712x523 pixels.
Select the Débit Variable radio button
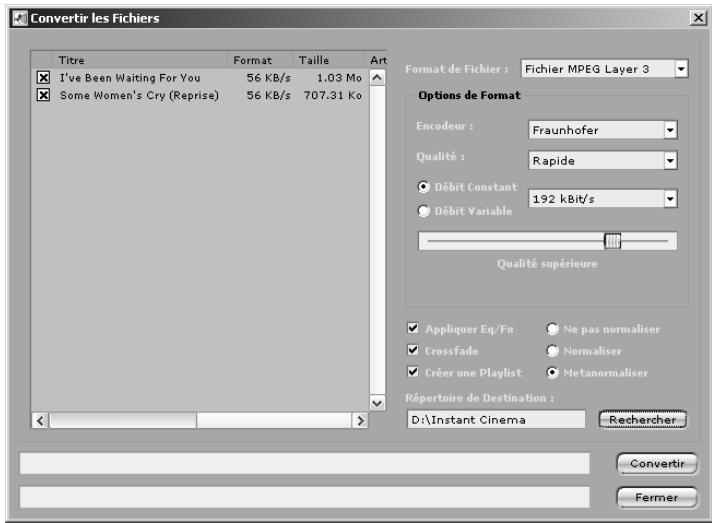424,211
